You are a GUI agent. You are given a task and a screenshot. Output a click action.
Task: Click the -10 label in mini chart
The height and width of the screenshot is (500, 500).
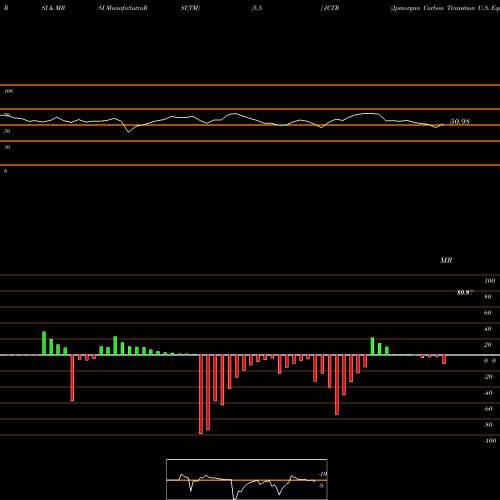click(x=322, y=474)
